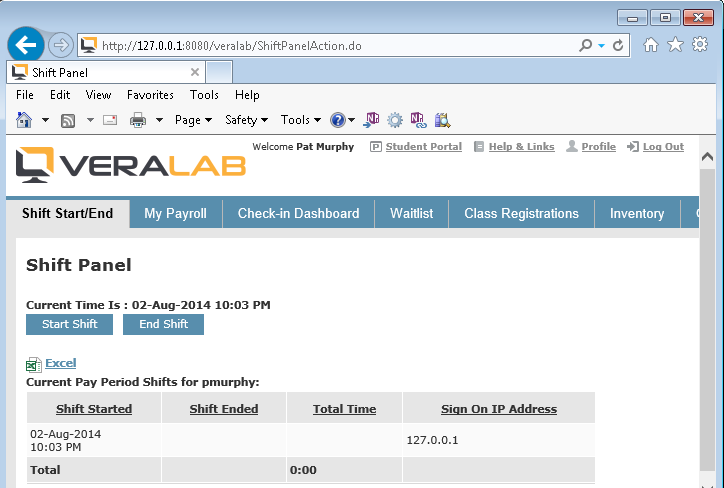Select the Shift Start/End tab
The height and width of the screenshot is (488, 724).
tap(67, 213)
